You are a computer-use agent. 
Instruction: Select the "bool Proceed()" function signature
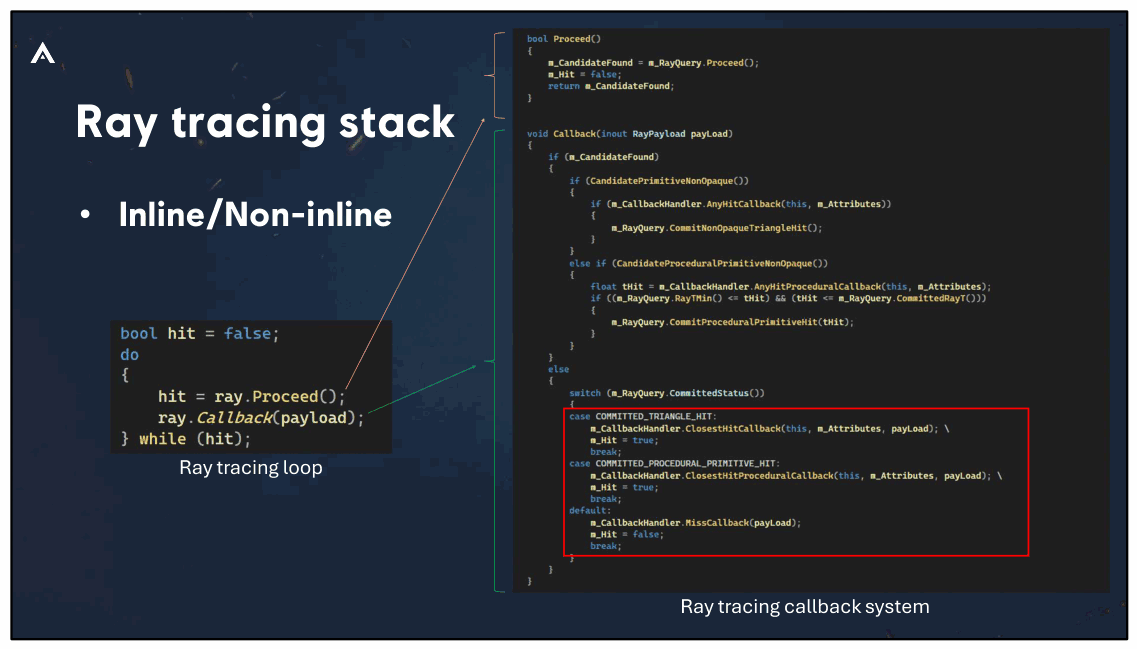click(563, 39)
